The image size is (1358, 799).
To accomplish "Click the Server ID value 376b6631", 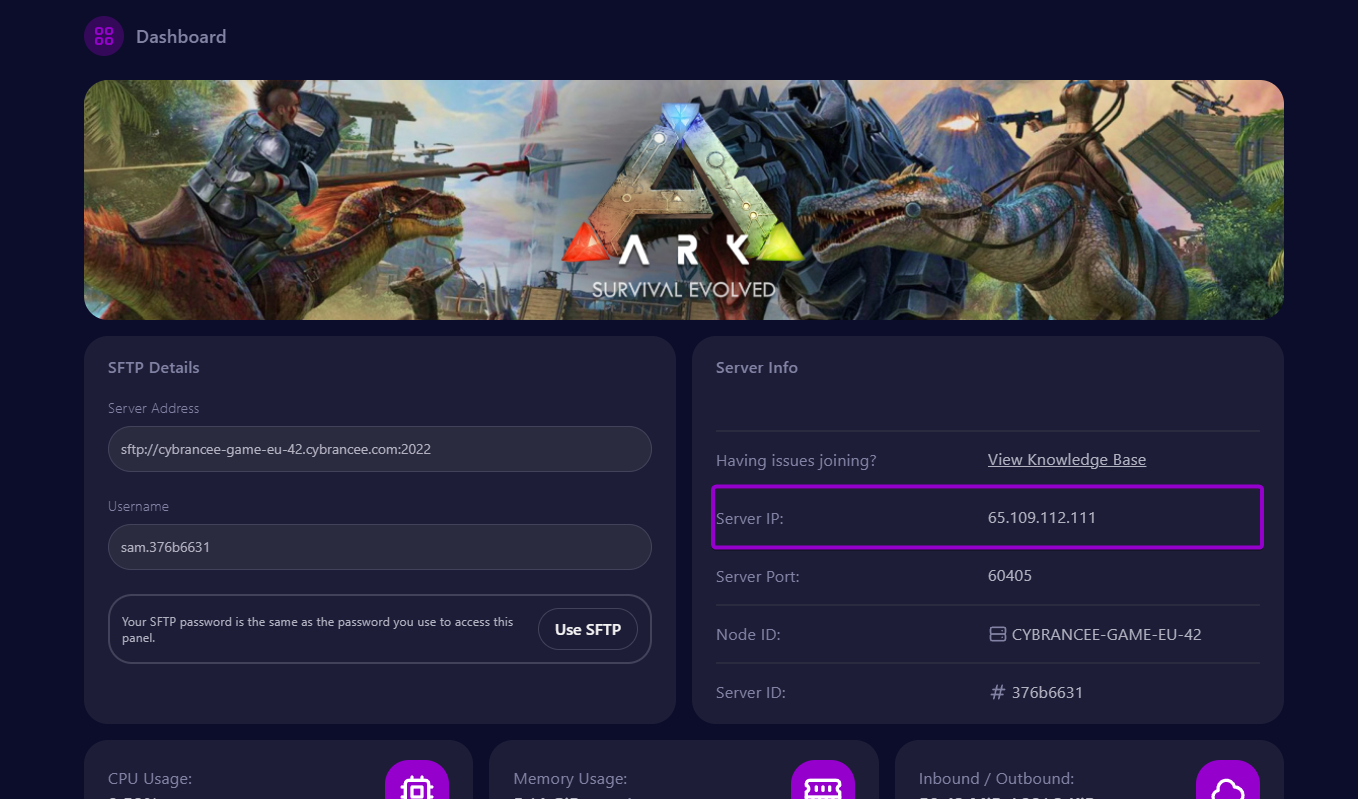I will [1047, 692].
